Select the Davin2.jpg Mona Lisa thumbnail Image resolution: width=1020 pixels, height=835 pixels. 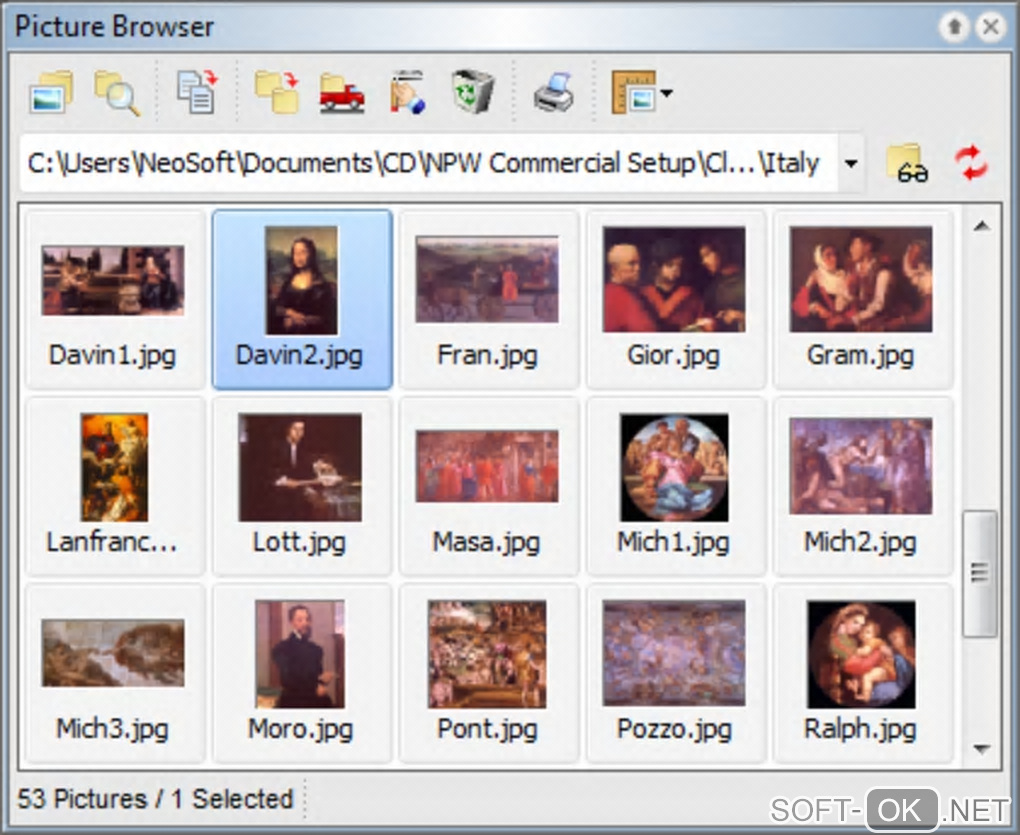tap(302, 299)
